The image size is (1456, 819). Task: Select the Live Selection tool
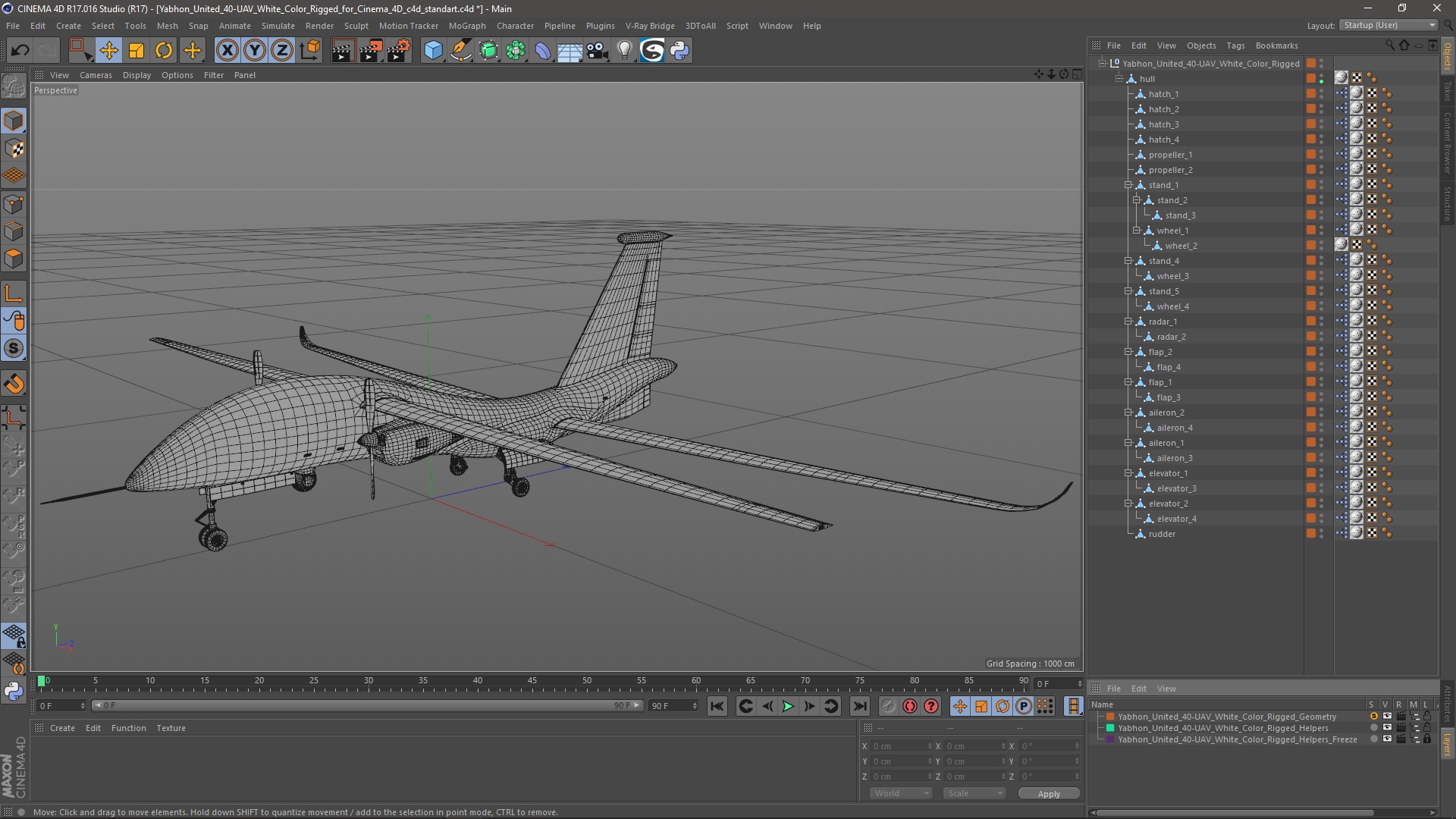click(x=80, y=51)
